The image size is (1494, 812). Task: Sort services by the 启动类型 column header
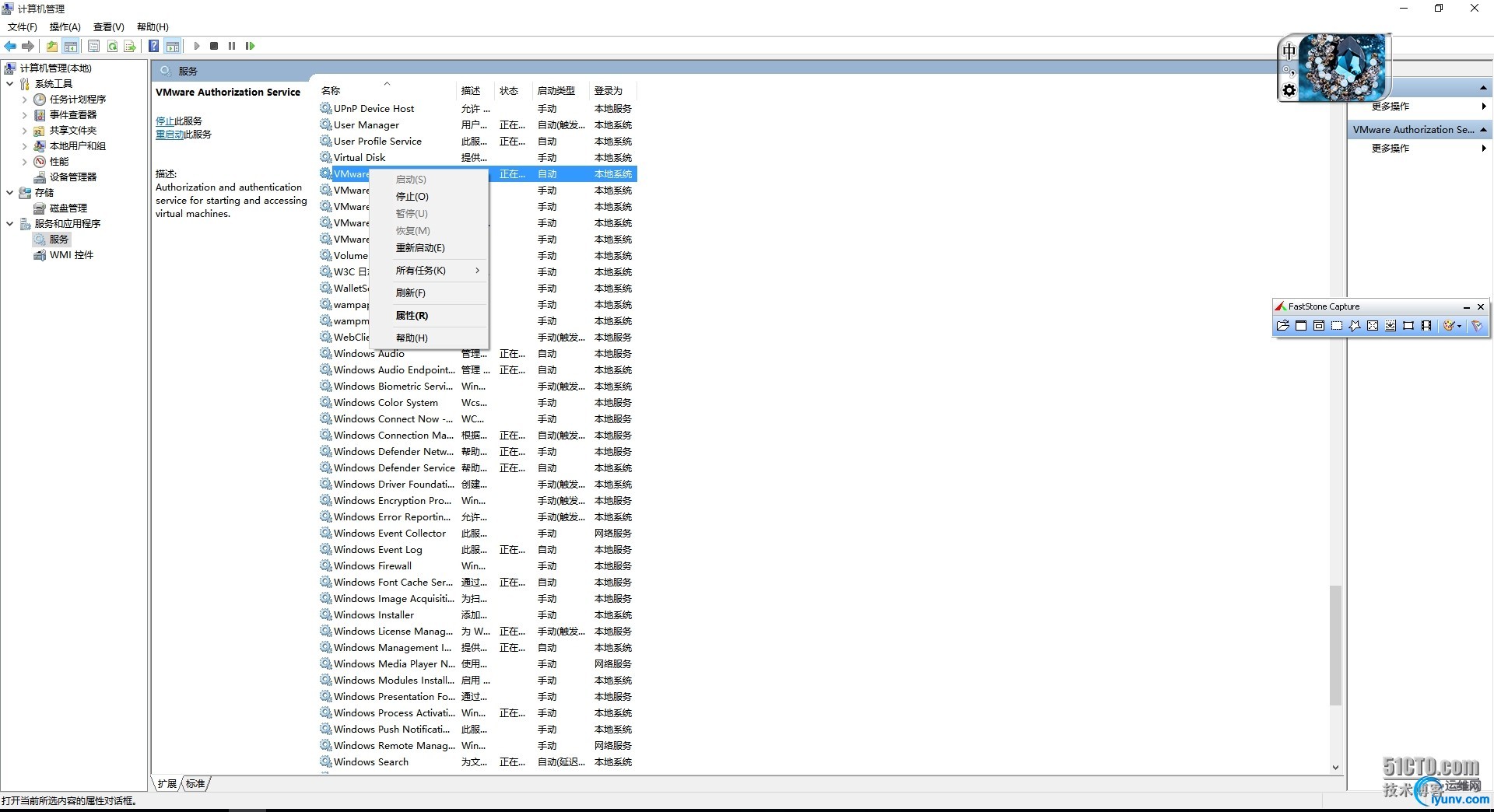click(x=562, y=91)
